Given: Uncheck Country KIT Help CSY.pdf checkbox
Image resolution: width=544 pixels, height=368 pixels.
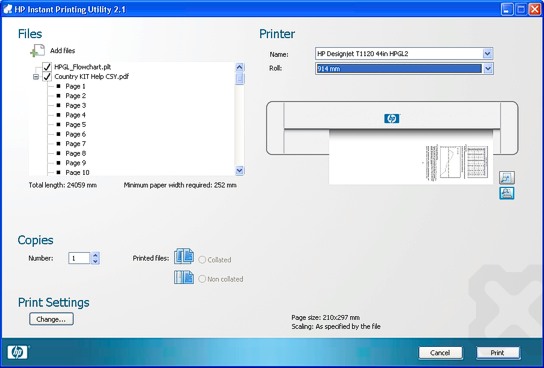Looking at the screenshot, I should click(x=47, y=76).
